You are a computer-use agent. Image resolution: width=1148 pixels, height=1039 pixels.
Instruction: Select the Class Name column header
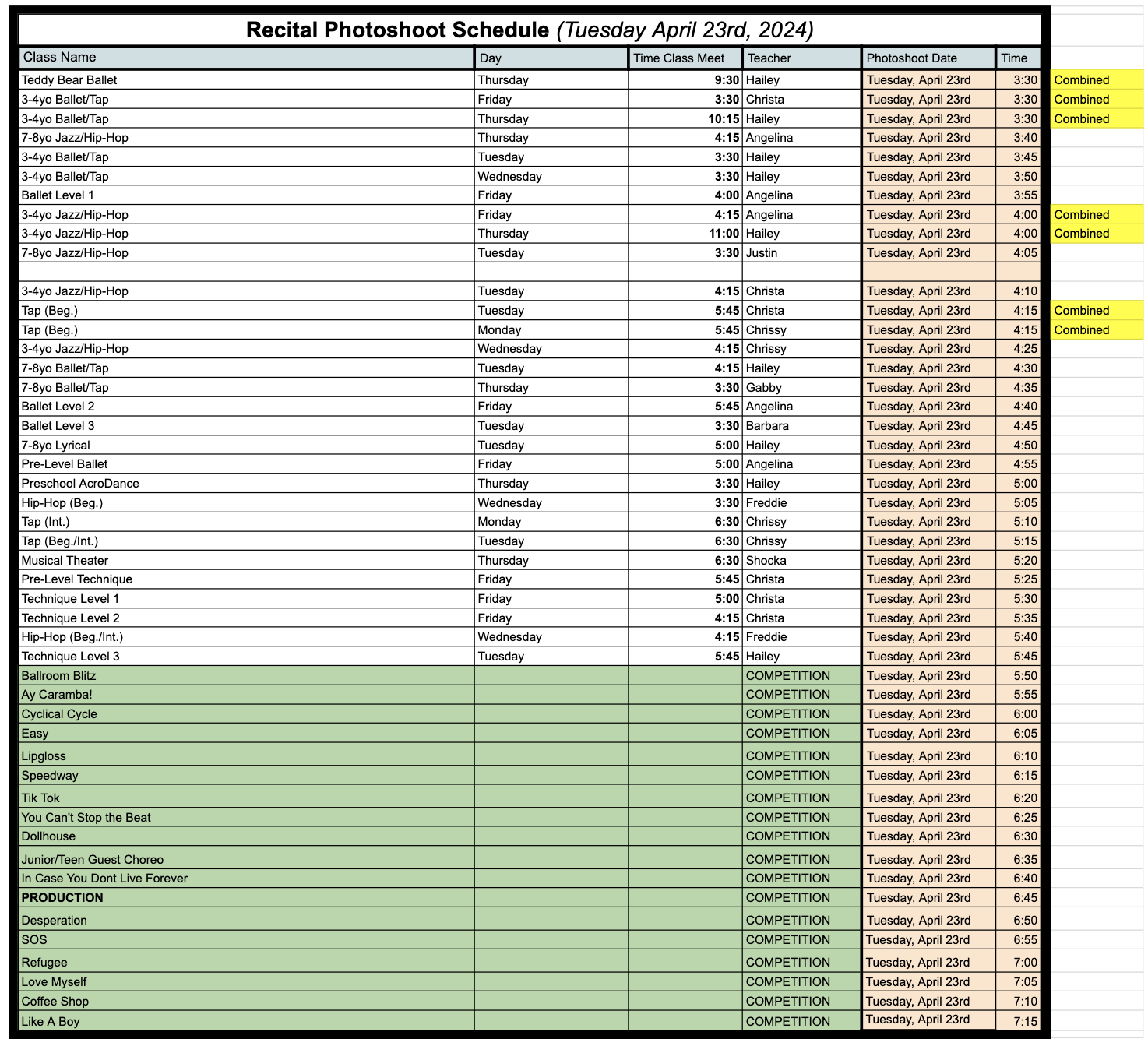[247, 58]
